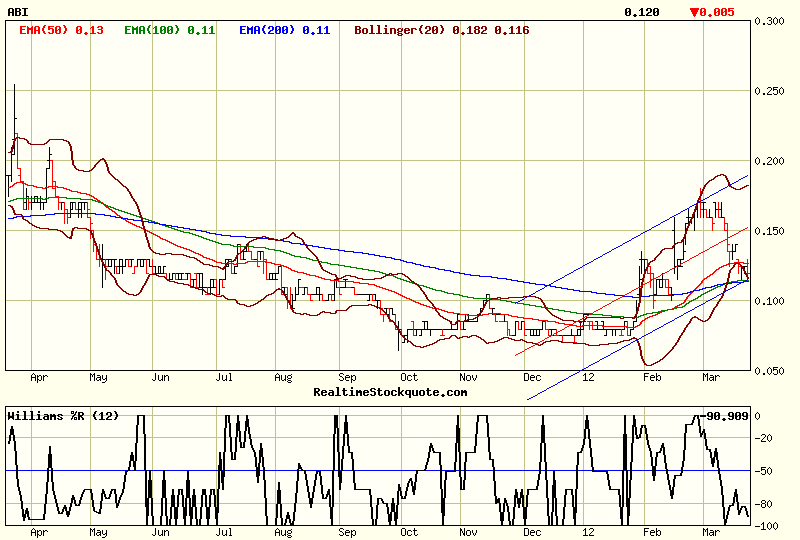Click the 0.200 price axis label
Screen dimensions: 800x540
coord(769,161)
